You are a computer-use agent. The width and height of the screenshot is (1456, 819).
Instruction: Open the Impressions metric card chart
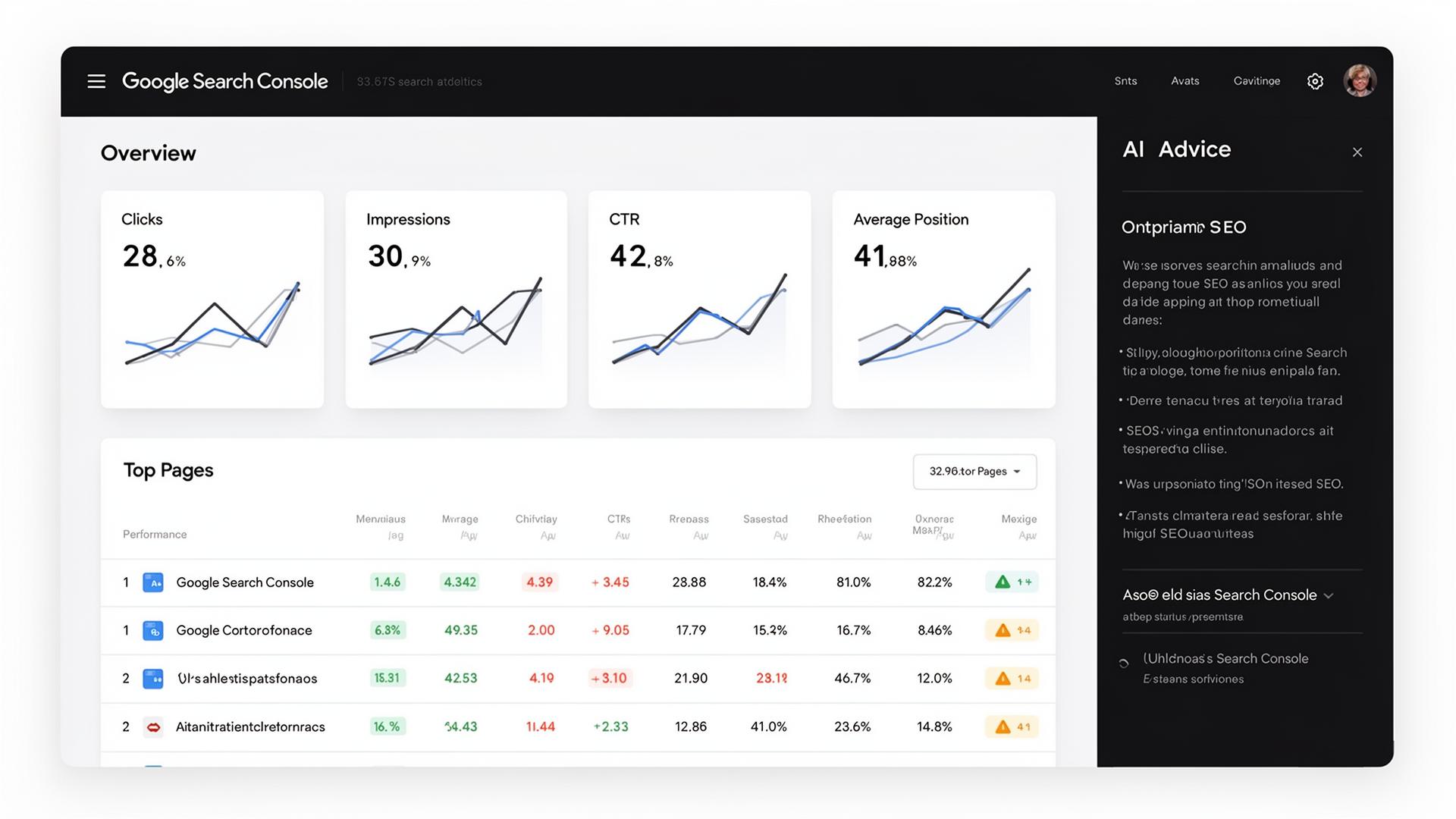coord(456,322)
